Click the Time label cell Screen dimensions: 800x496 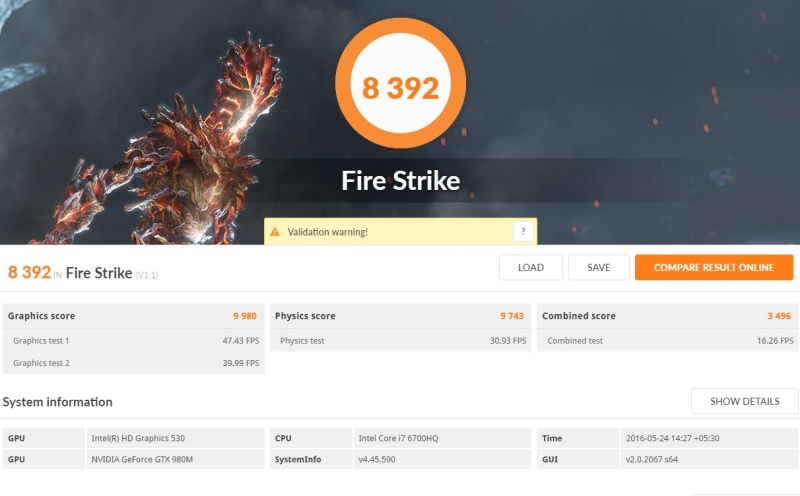pos(578,438)
